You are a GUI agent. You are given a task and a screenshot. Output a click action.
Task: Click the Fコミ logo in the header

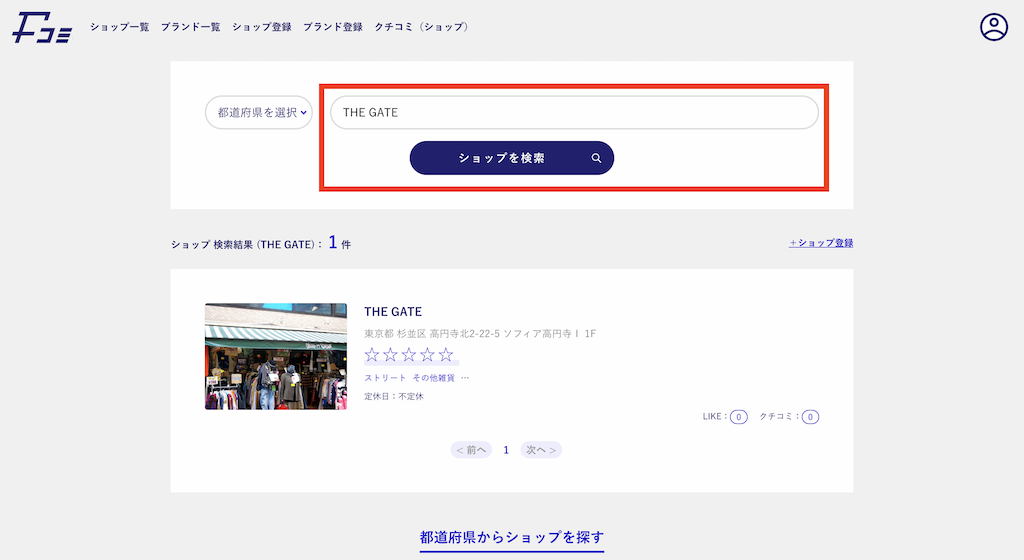[41, 27]
